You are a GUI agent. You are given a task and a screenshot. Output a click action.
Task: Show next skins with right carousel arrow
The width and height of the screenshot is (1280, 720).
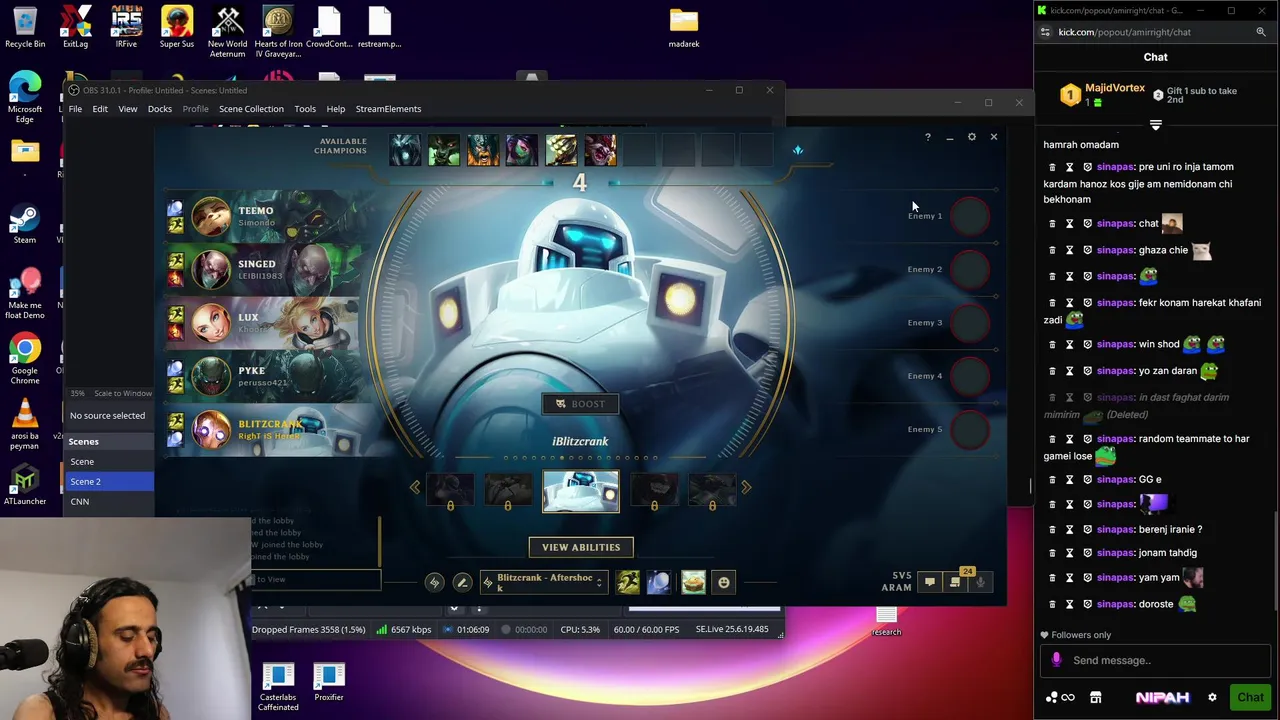click(745, 487)
